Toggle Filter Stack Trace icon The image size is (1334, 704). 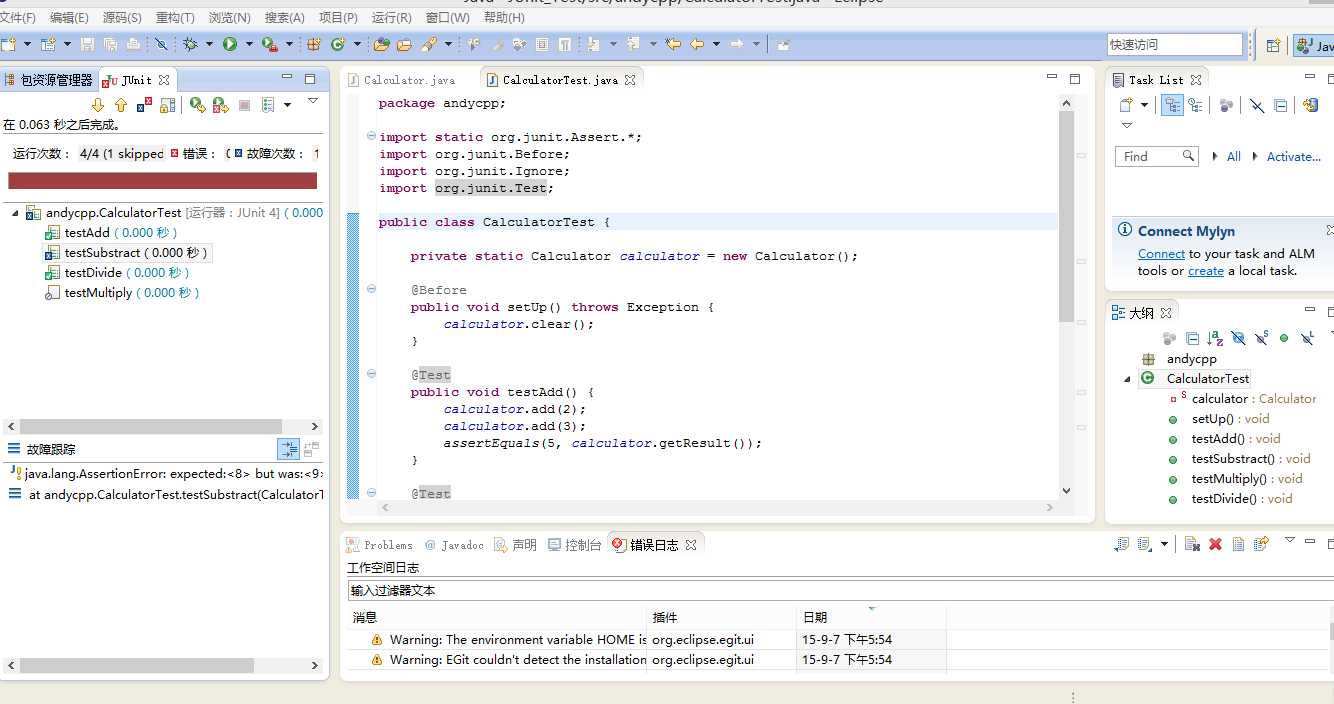tap(288, 449)
